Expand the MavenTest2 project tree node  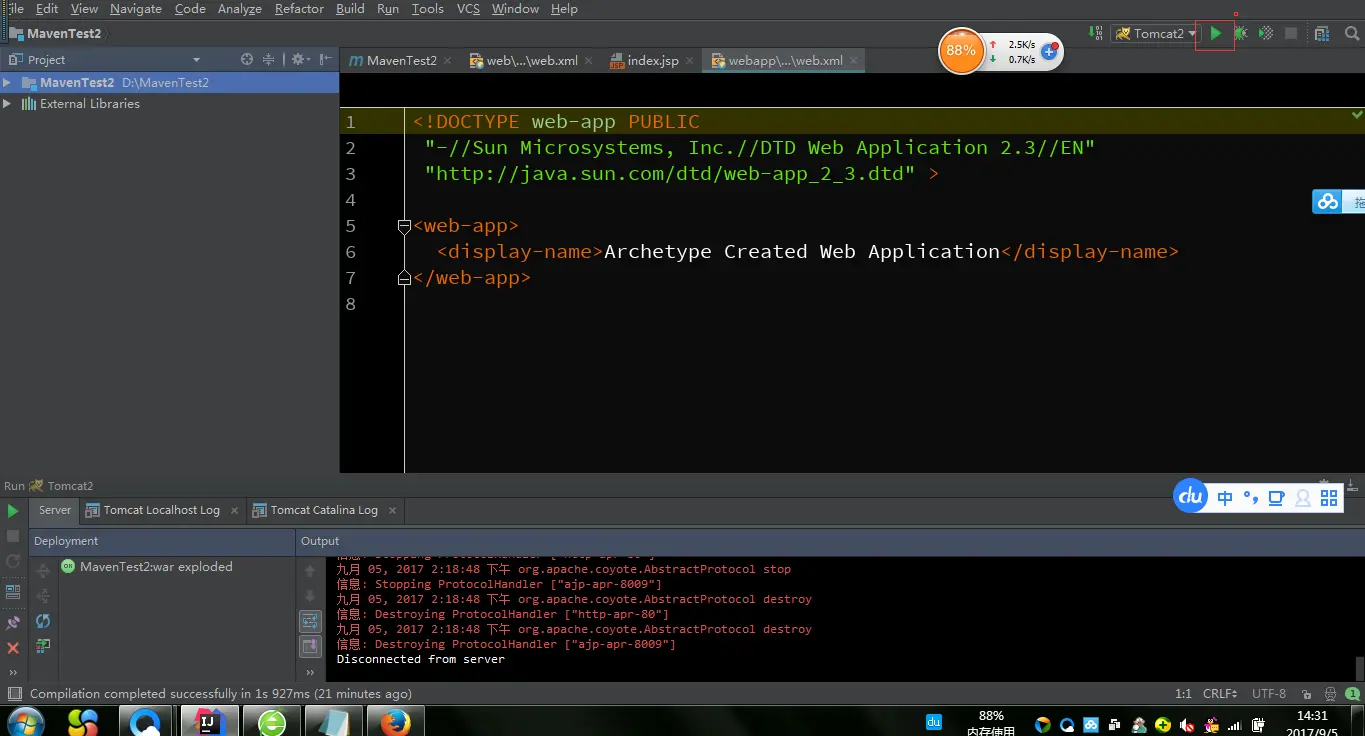8,83
